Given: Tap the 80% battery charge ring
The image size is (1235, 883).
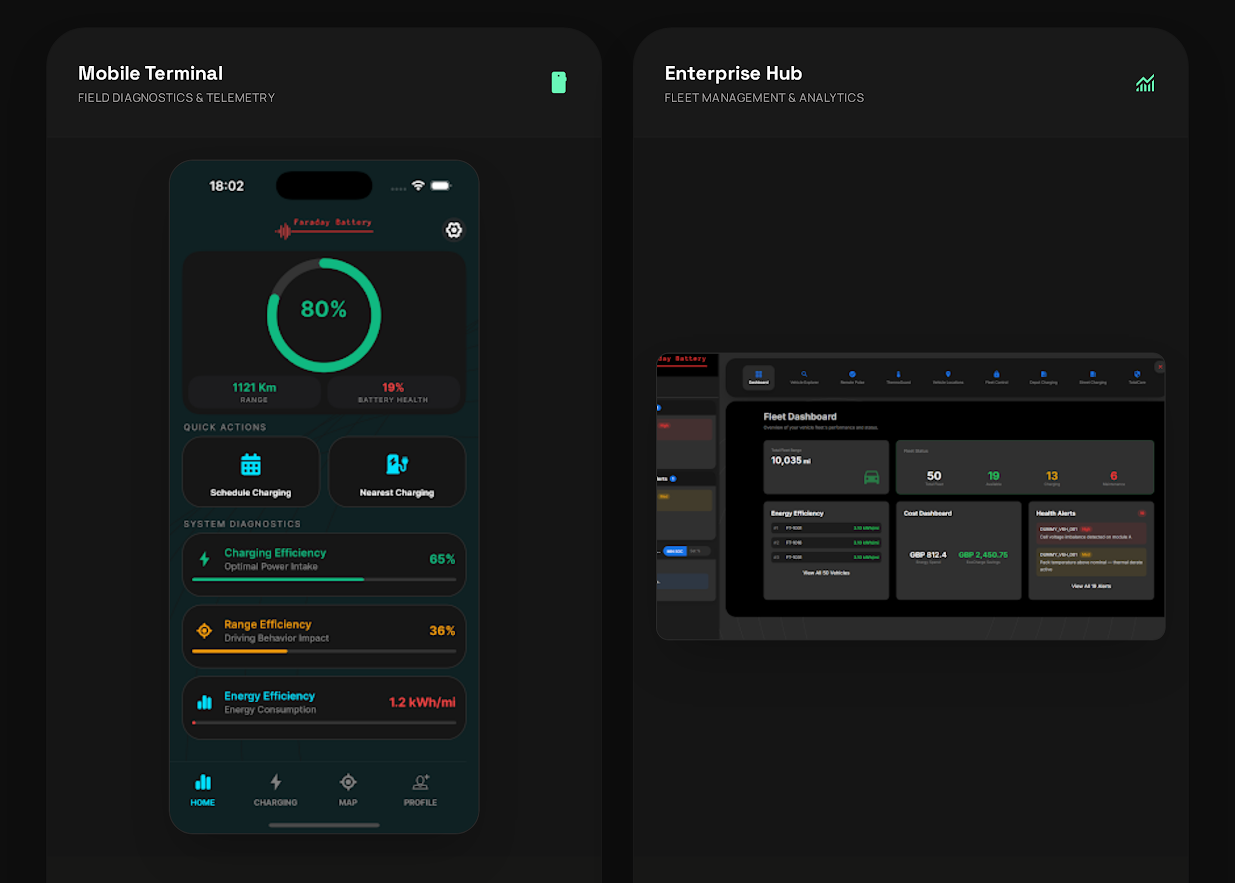Looking at the screenshot, I should coord(323,313).
